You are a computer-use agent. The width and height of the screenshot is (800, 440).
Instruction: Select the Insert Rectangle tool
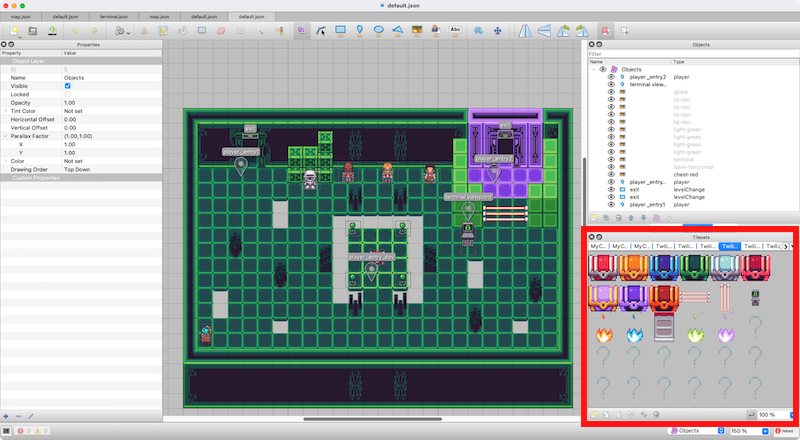tap(340, 31)
